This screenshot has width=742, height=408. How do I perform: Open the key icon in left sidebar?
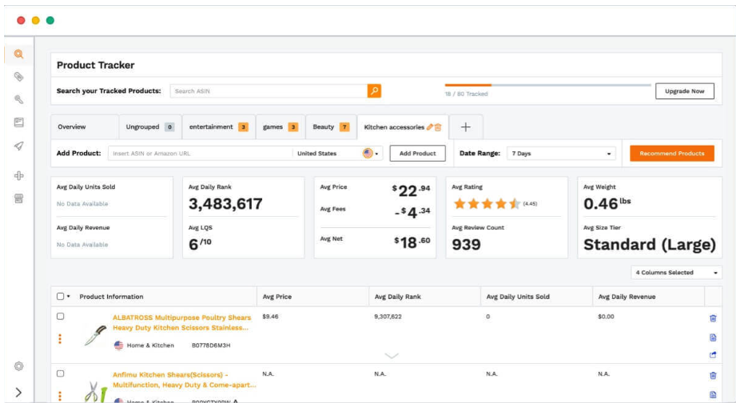point(18,99)
